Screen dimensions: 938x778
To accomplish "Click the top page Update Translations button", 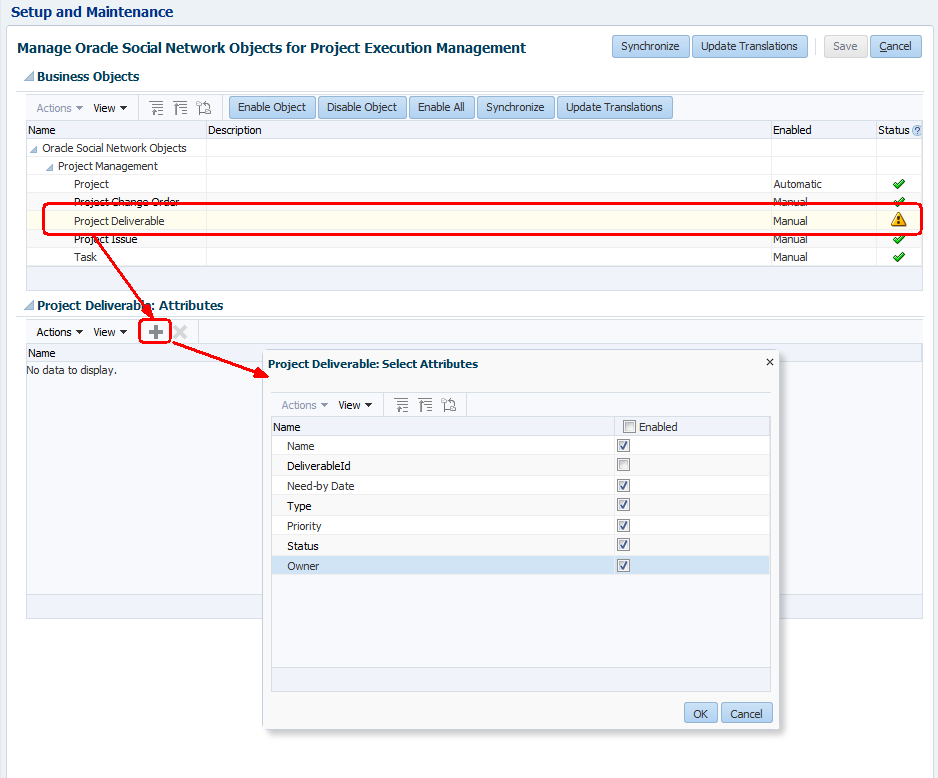I will pos(750,47).
